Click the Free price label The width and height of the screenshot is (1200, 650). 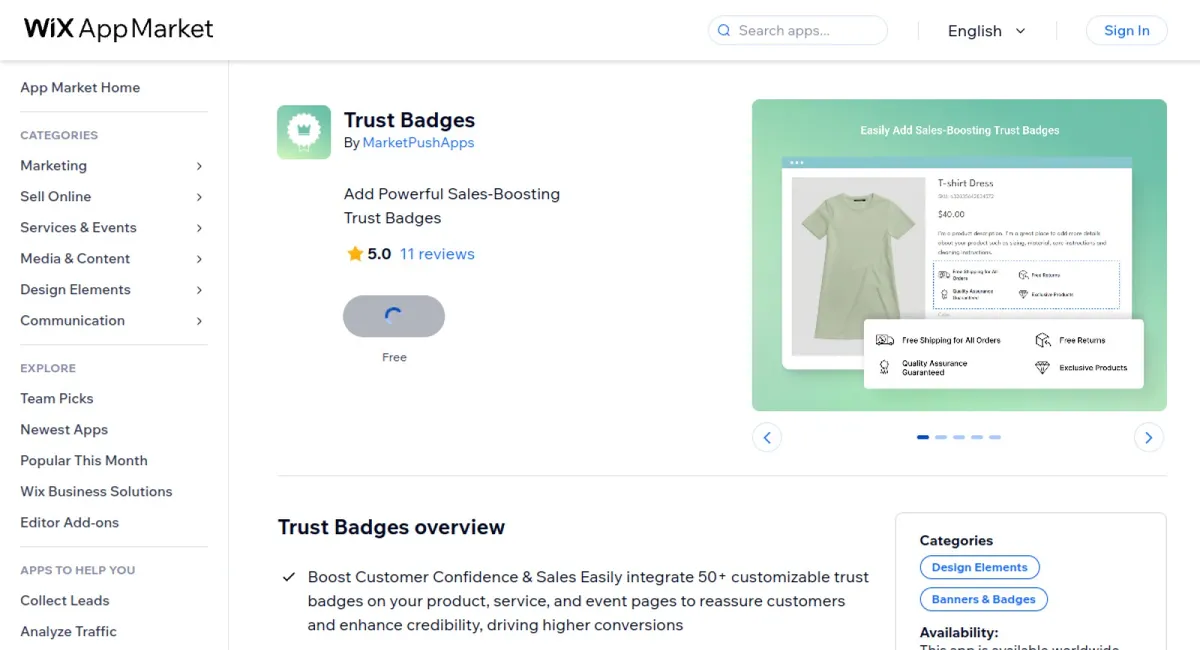[394, 357]
